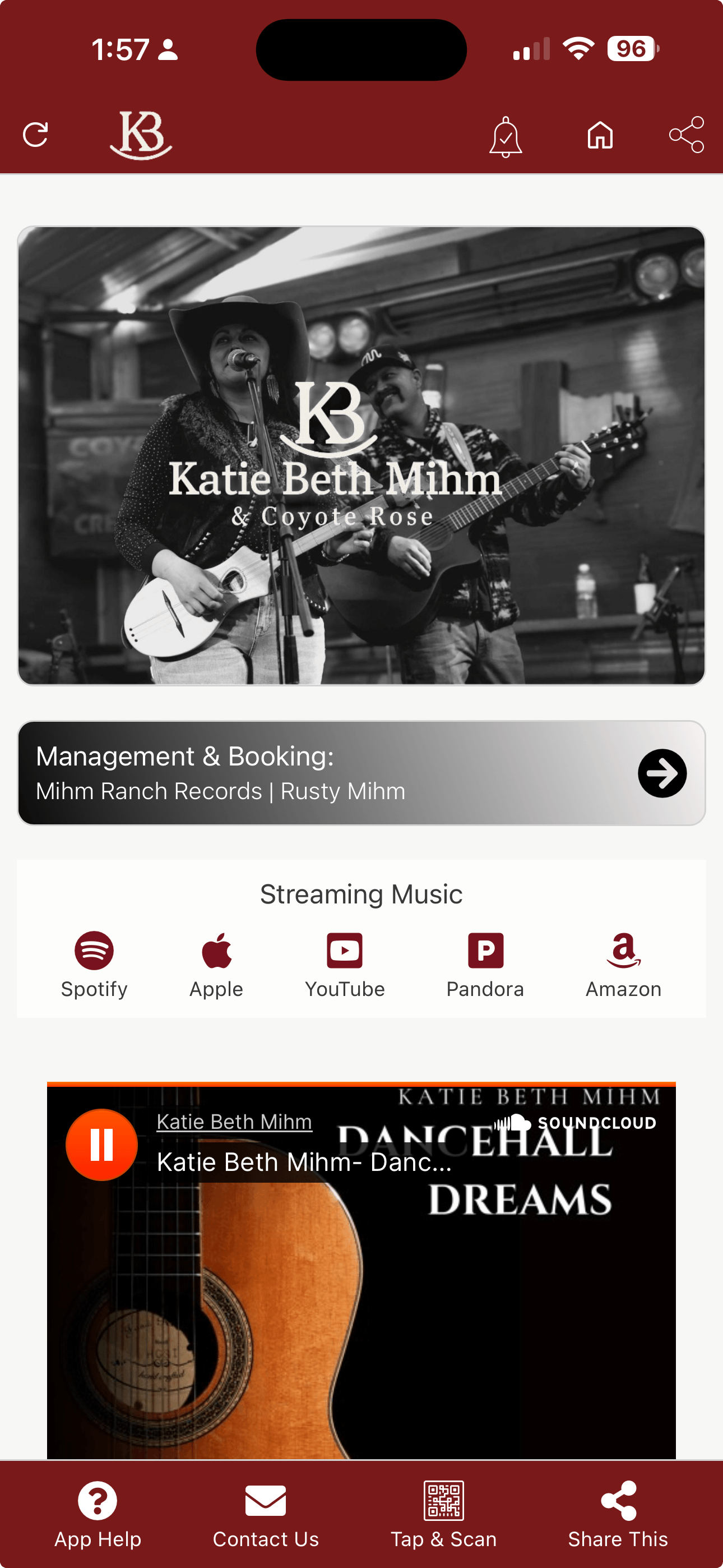Open Pandora streaming link

[485, 965]
